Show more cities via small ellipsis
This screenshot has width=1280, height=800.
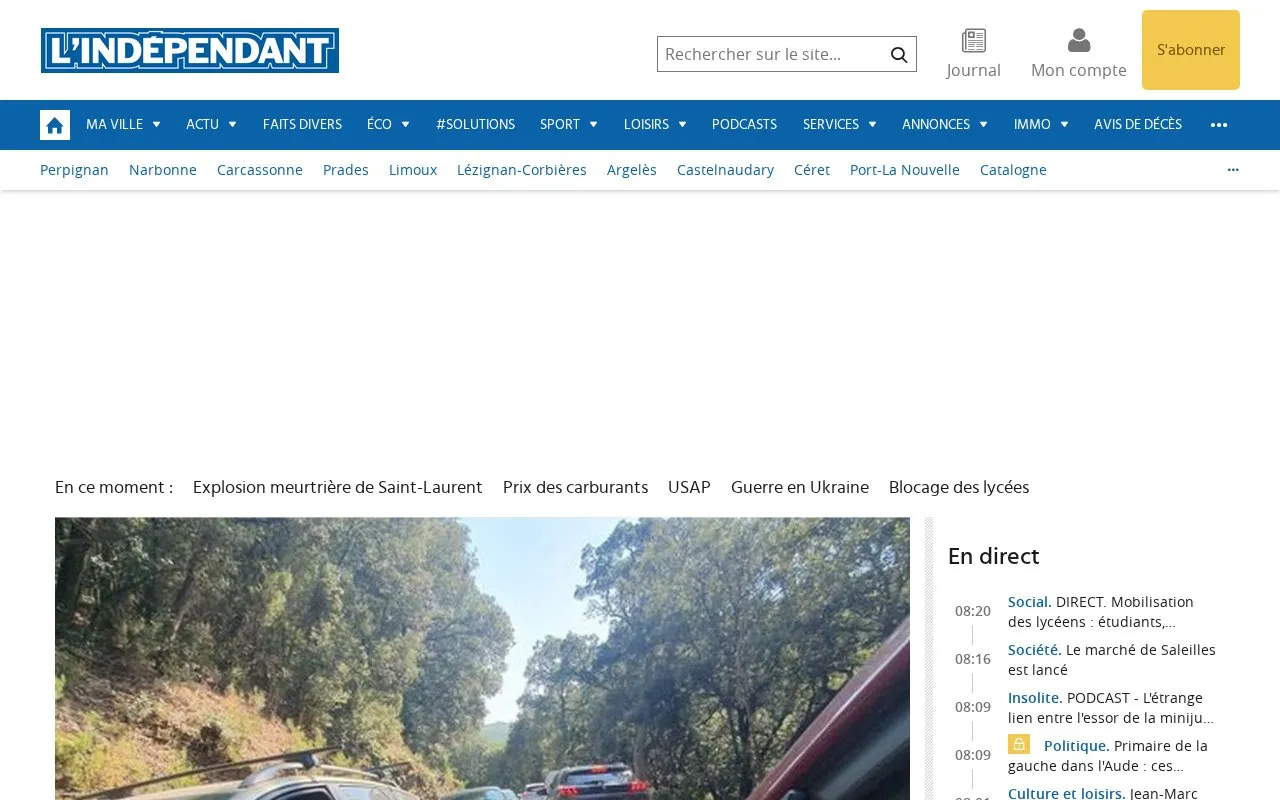[1233, 170]
